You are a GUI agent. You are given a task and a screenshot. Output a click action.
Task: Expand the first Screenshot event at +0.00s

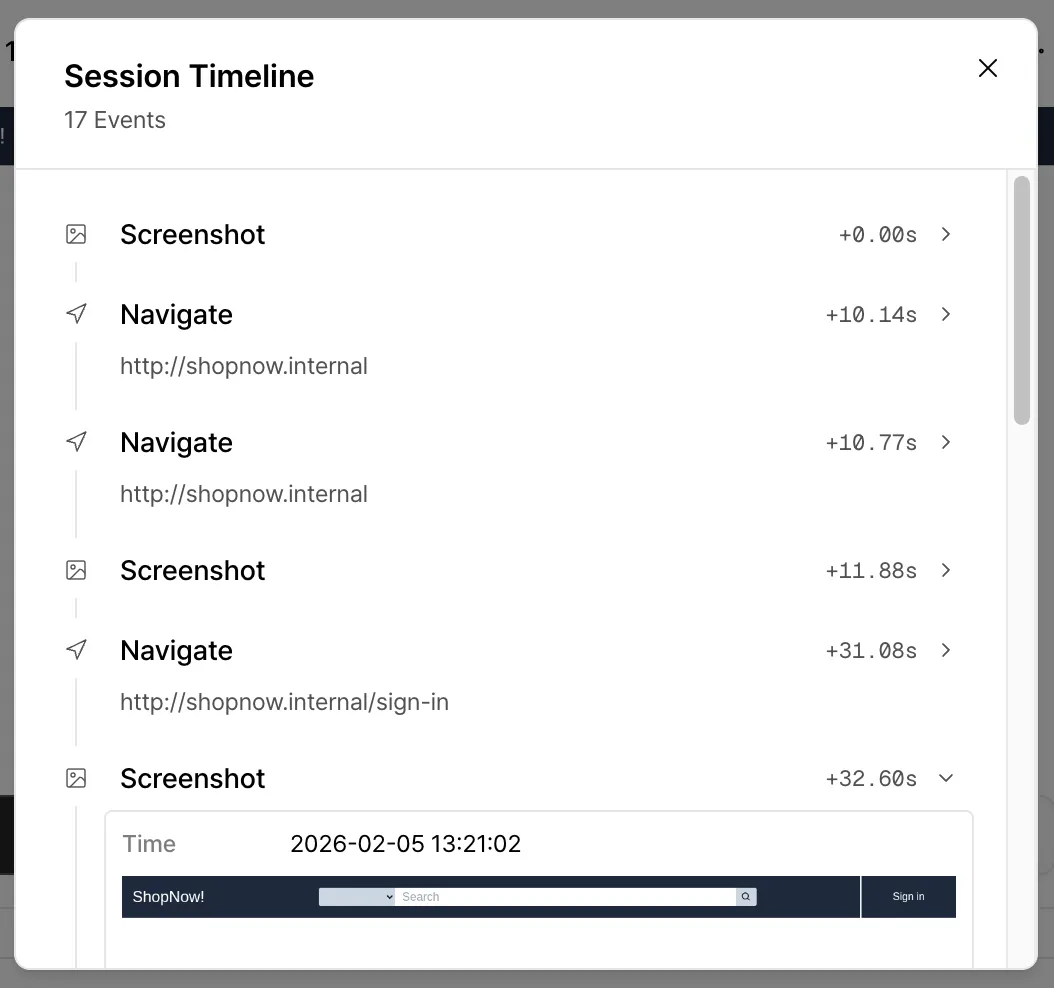tap(946, 234)
